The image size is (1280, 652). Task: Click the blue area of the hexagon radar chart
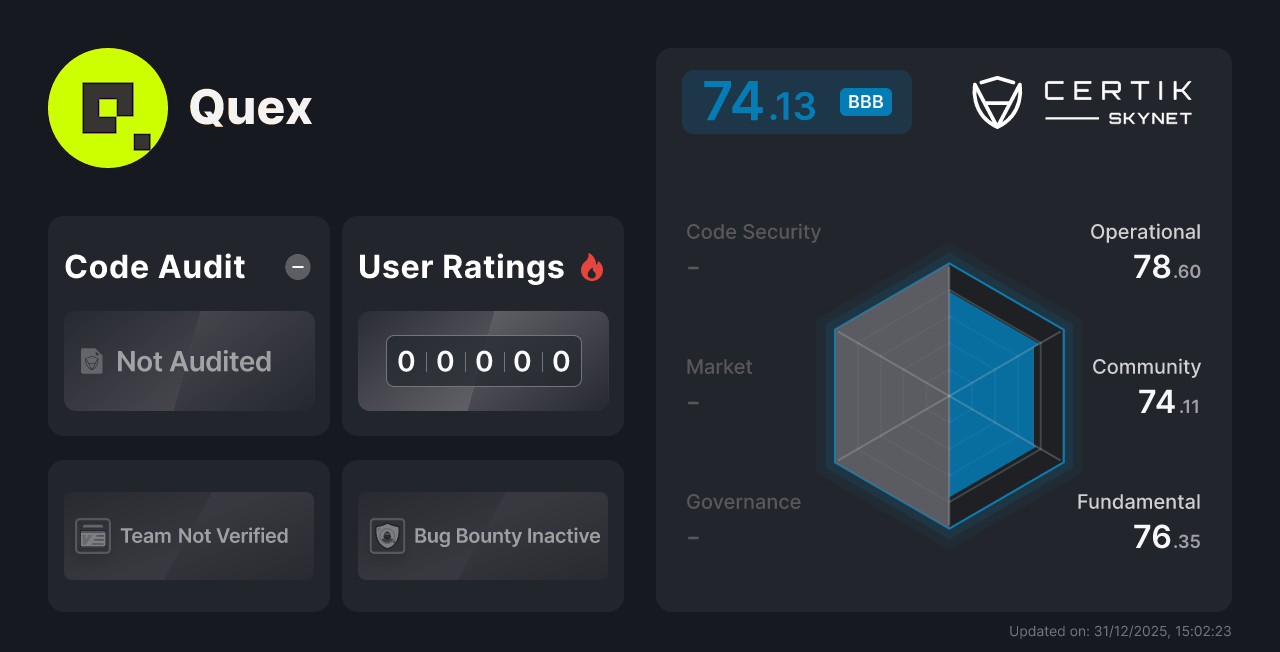point(990,390)
